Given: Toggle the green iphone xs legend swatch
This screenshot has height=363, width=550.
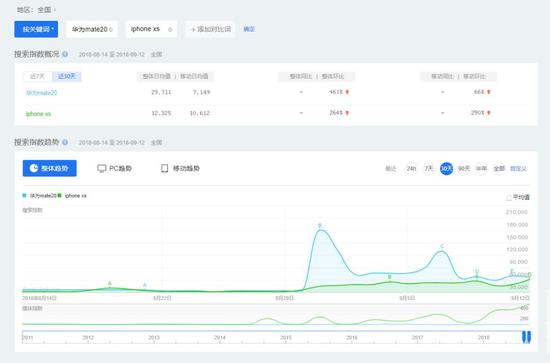Looking at the screenshot, I should point(59,195).
